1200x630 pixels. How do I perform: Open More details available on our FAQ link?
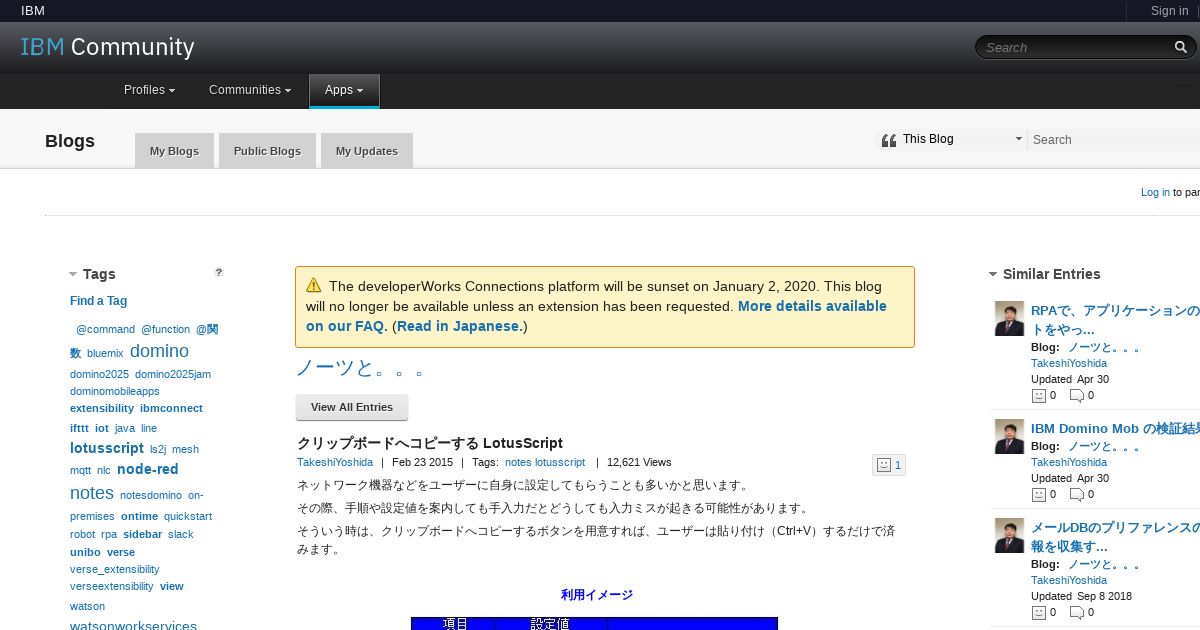point(596,316)
